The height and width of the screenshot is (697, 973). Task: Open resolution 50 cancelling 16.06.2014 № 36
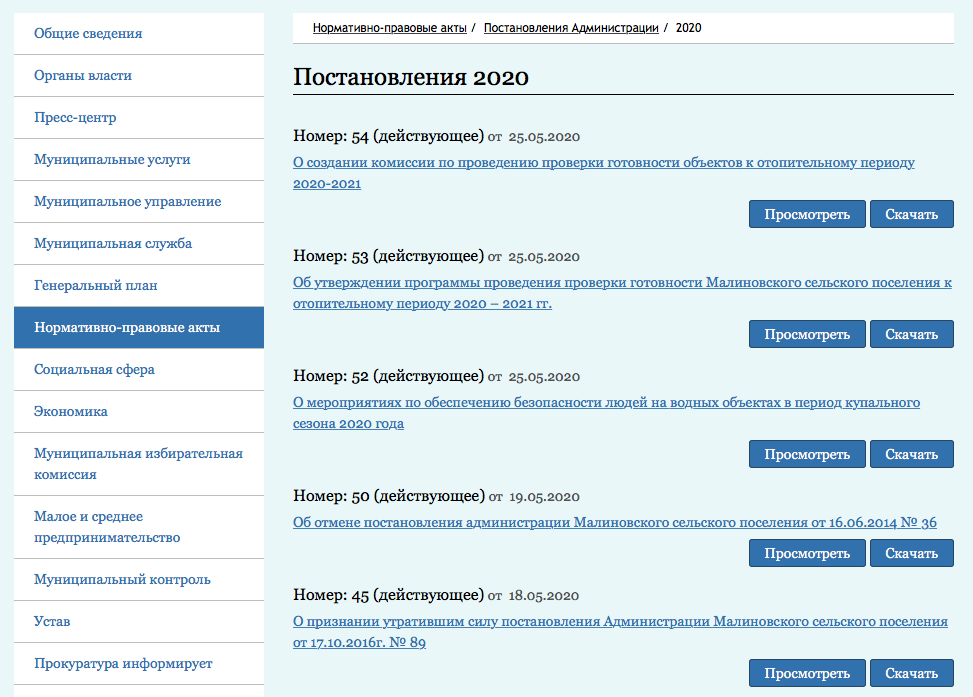tap(615, 523)
